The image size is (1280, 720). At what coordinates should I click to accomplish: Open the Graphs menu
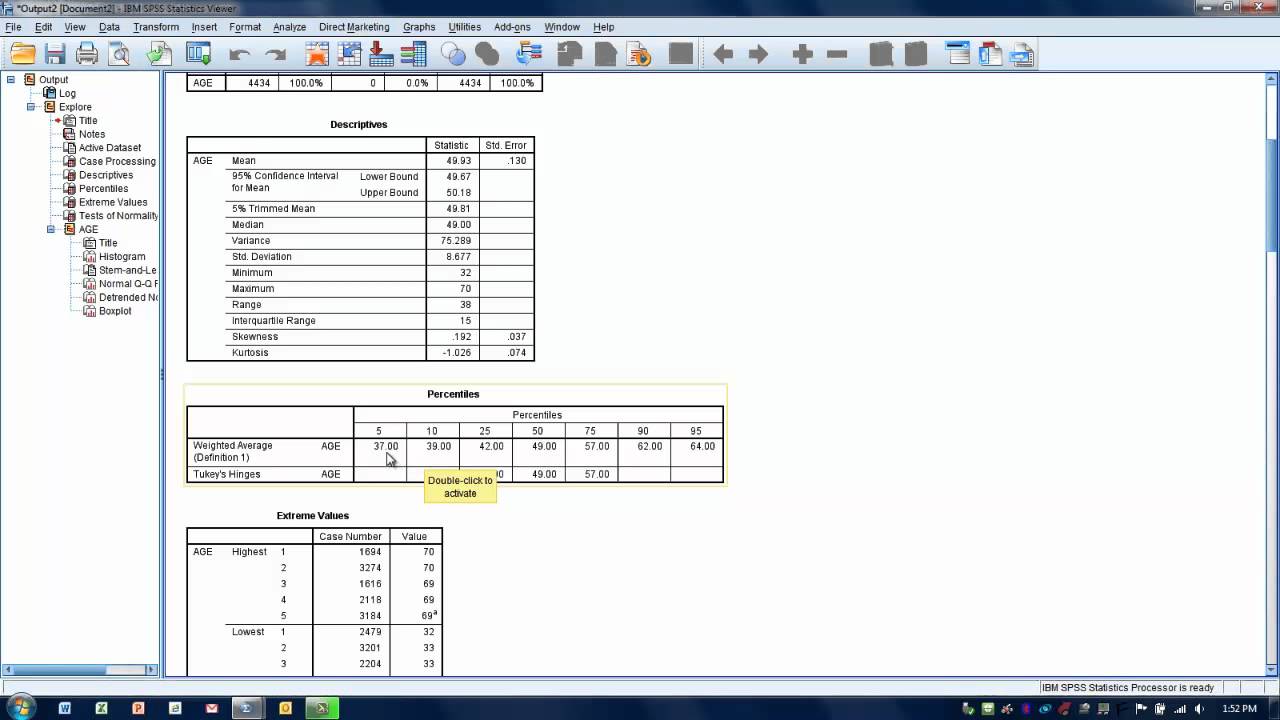419,27
